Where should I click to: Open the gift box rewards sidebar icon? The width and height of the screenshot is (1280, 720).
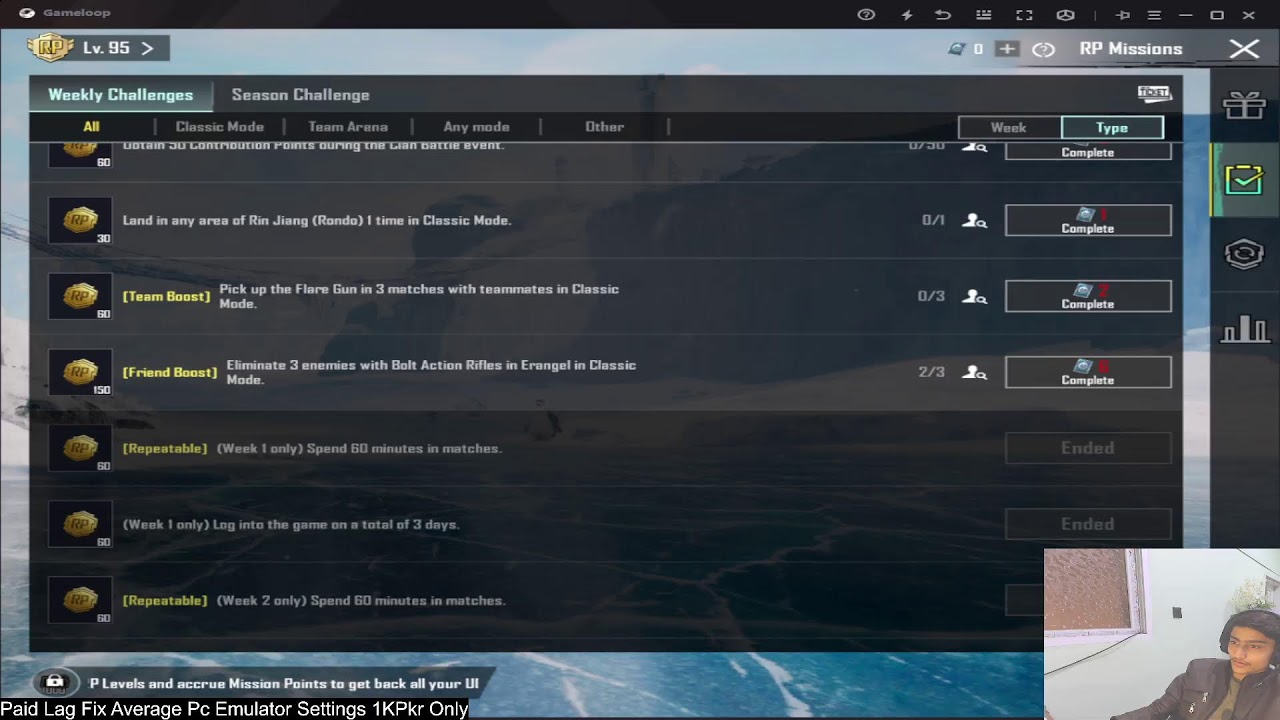(1244, 104)
